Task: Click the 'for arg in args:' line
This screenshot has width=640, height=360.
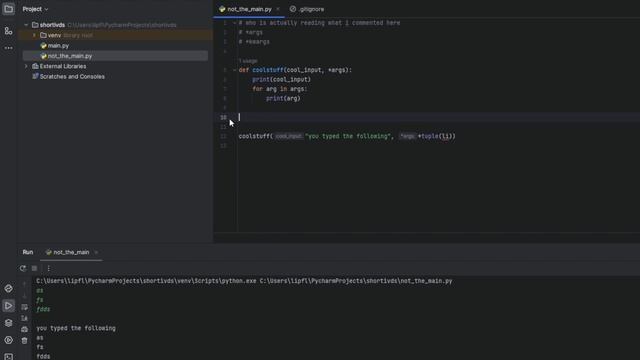Action: coord(280,89)
